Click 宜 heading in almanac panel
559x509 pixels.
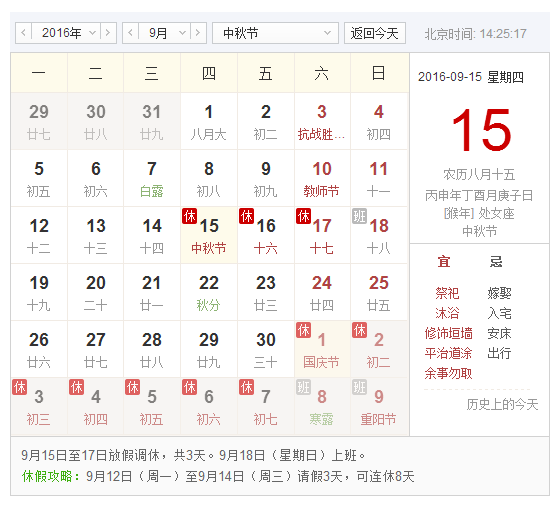click(x=444, y=262)
